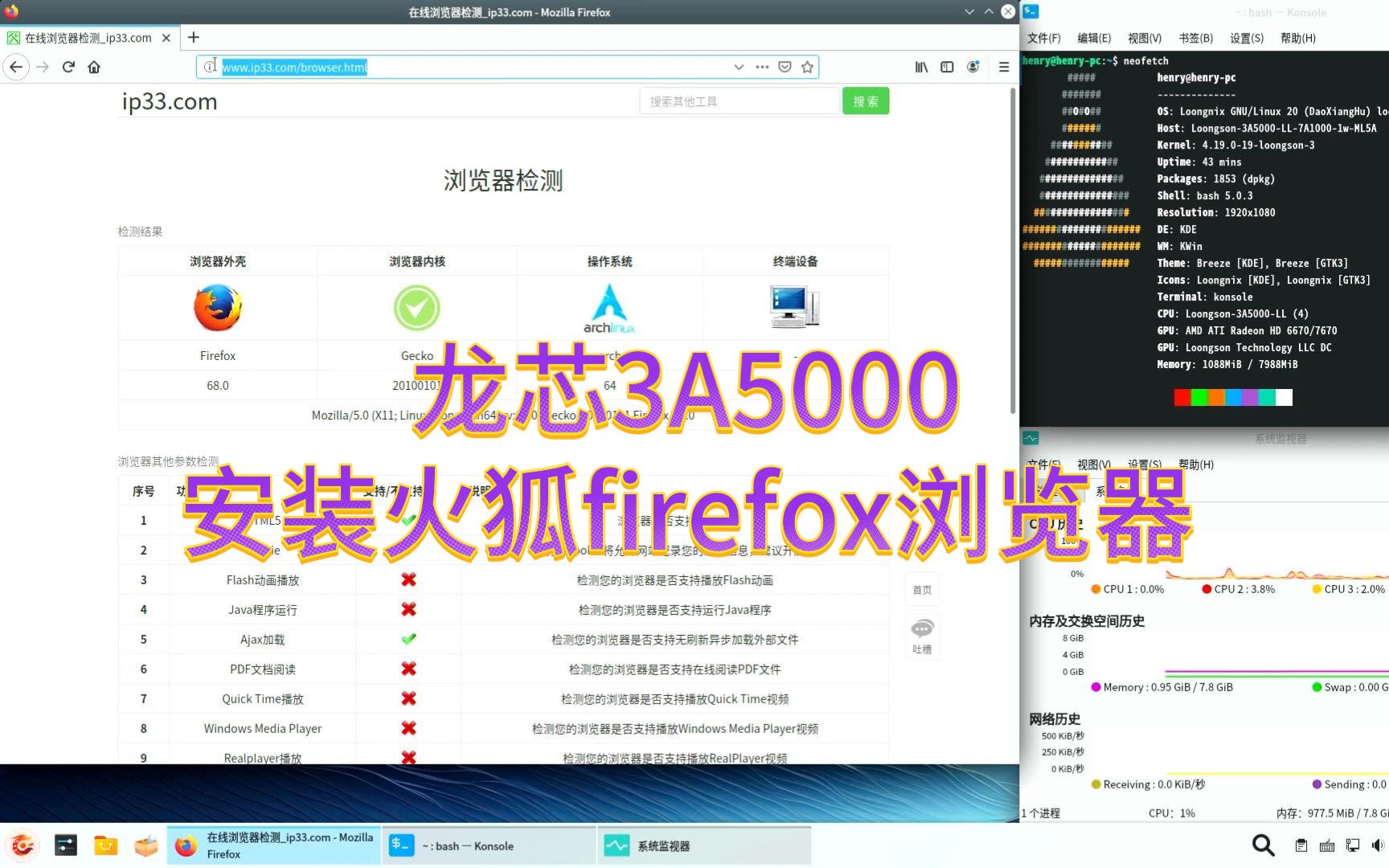Click the 首页 side button
This screenshot has width=1389, height=868.
pos(922,590)
